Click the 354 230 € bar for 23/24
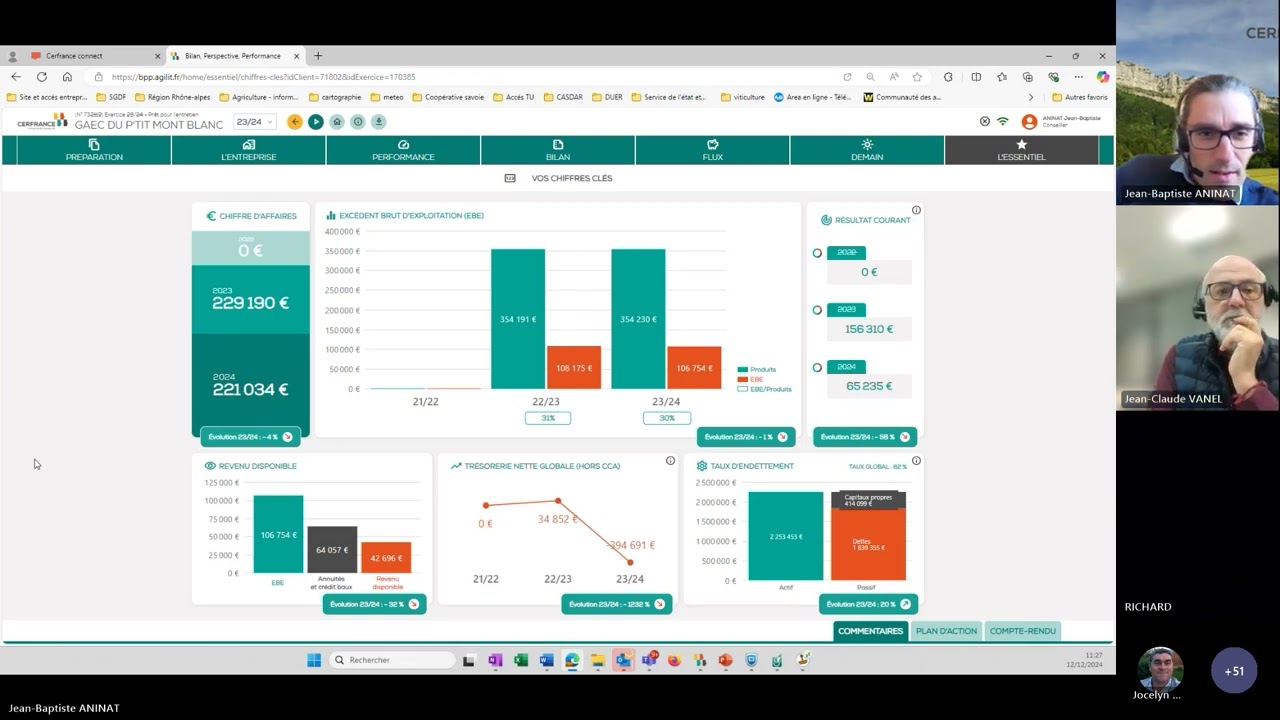1280x720 pixels. [638, 319]
